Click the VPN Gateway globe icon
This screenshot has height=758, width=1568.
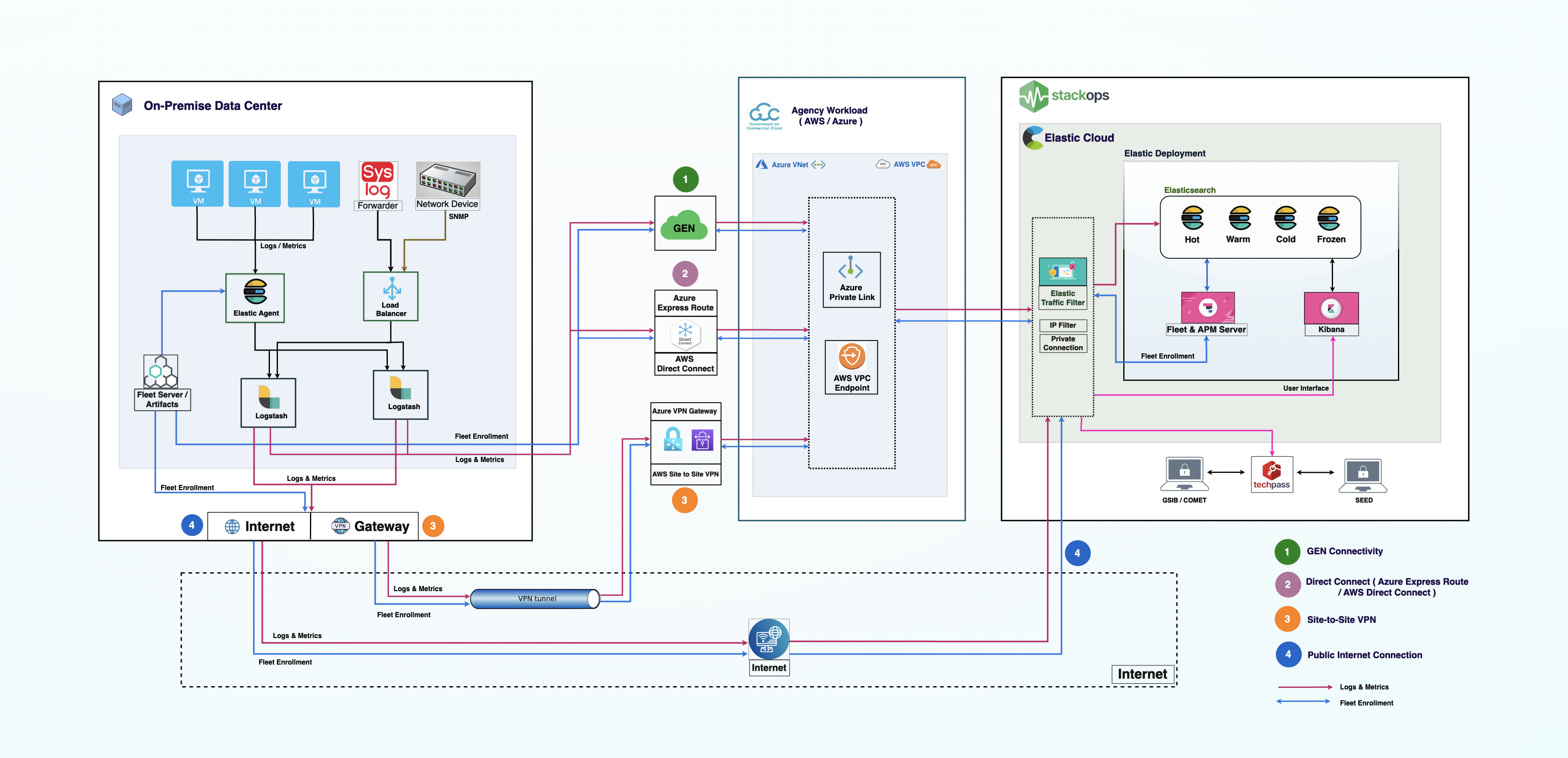point(340,525)
